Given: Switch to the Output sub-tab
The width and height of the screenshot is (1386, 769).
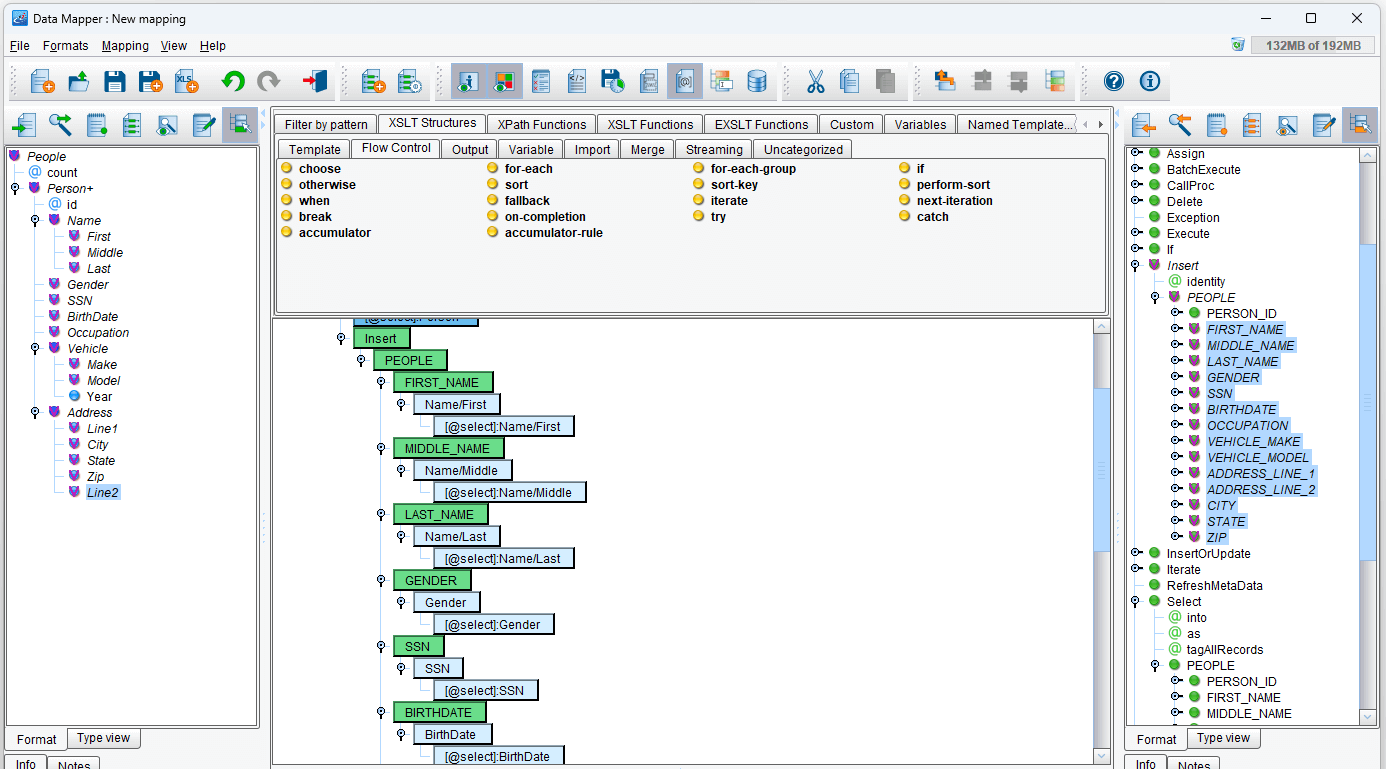Looking at the screenshot, I should 470,149.
